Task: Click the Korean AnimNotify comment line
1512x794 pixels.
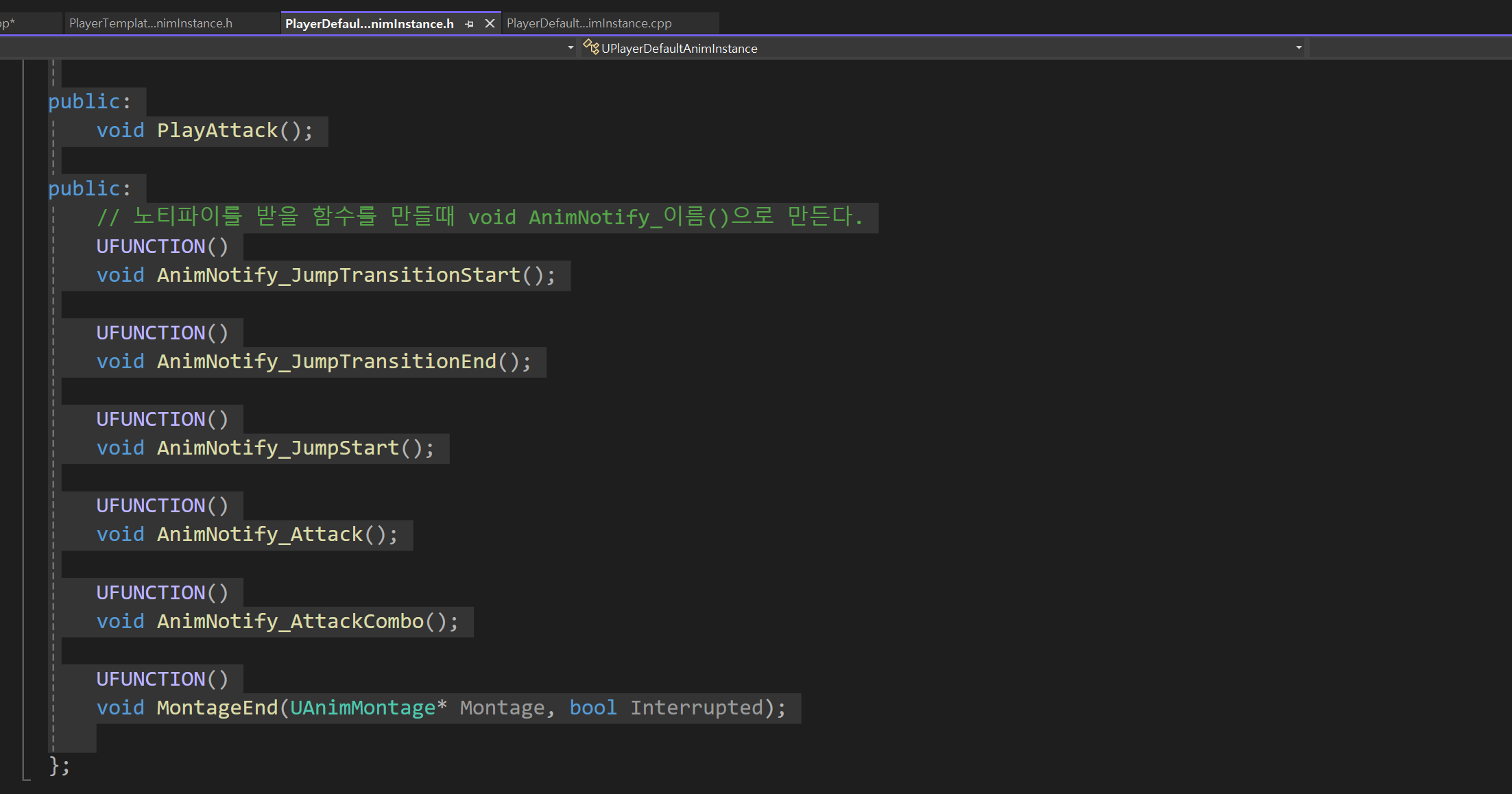Action: point(480,217)
